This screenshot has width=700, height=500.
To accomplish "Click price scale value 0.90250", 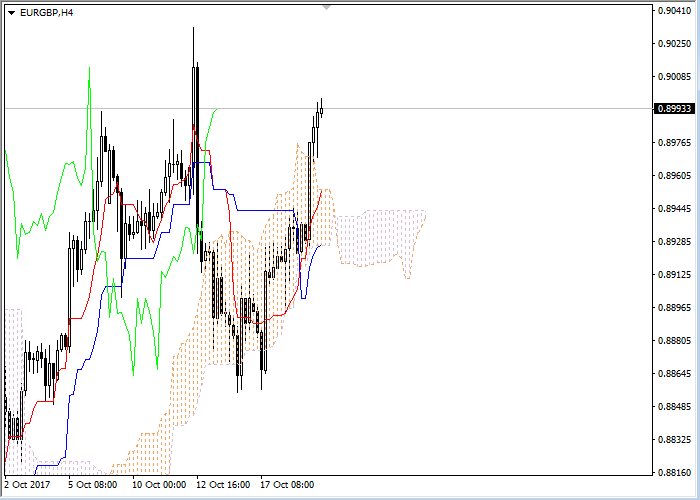I will (675, 44).
